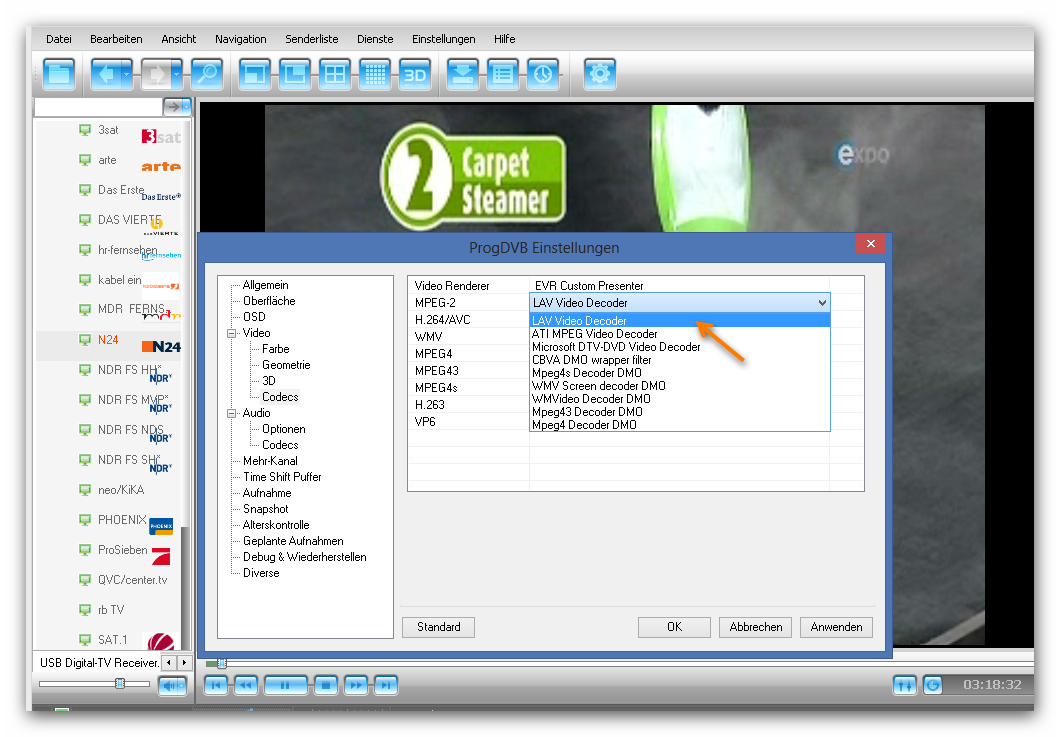This screenshot has height=737, width=1060.
Task: Click the picture-in-picture layout icon
Action: 295,74
